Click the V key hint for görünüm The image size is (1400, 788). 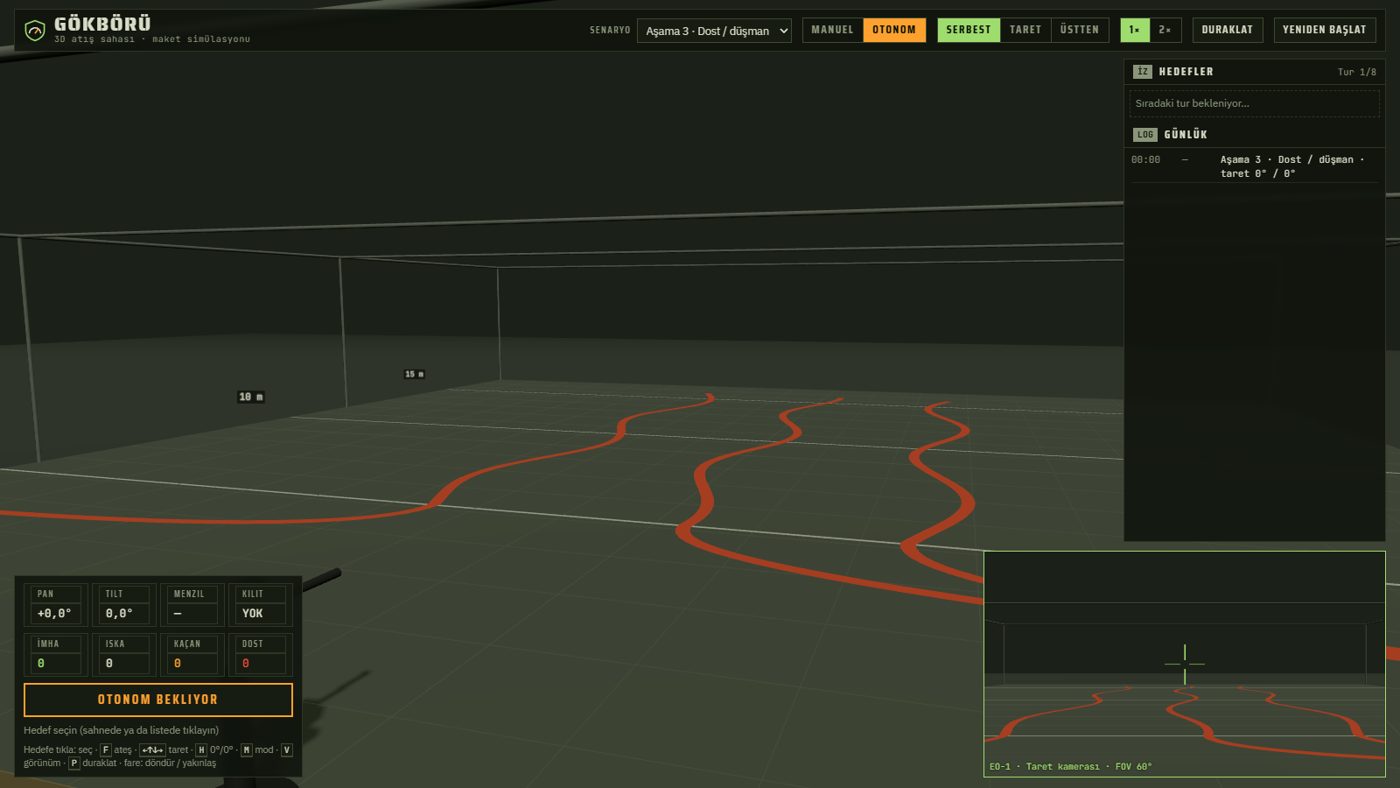287,750
